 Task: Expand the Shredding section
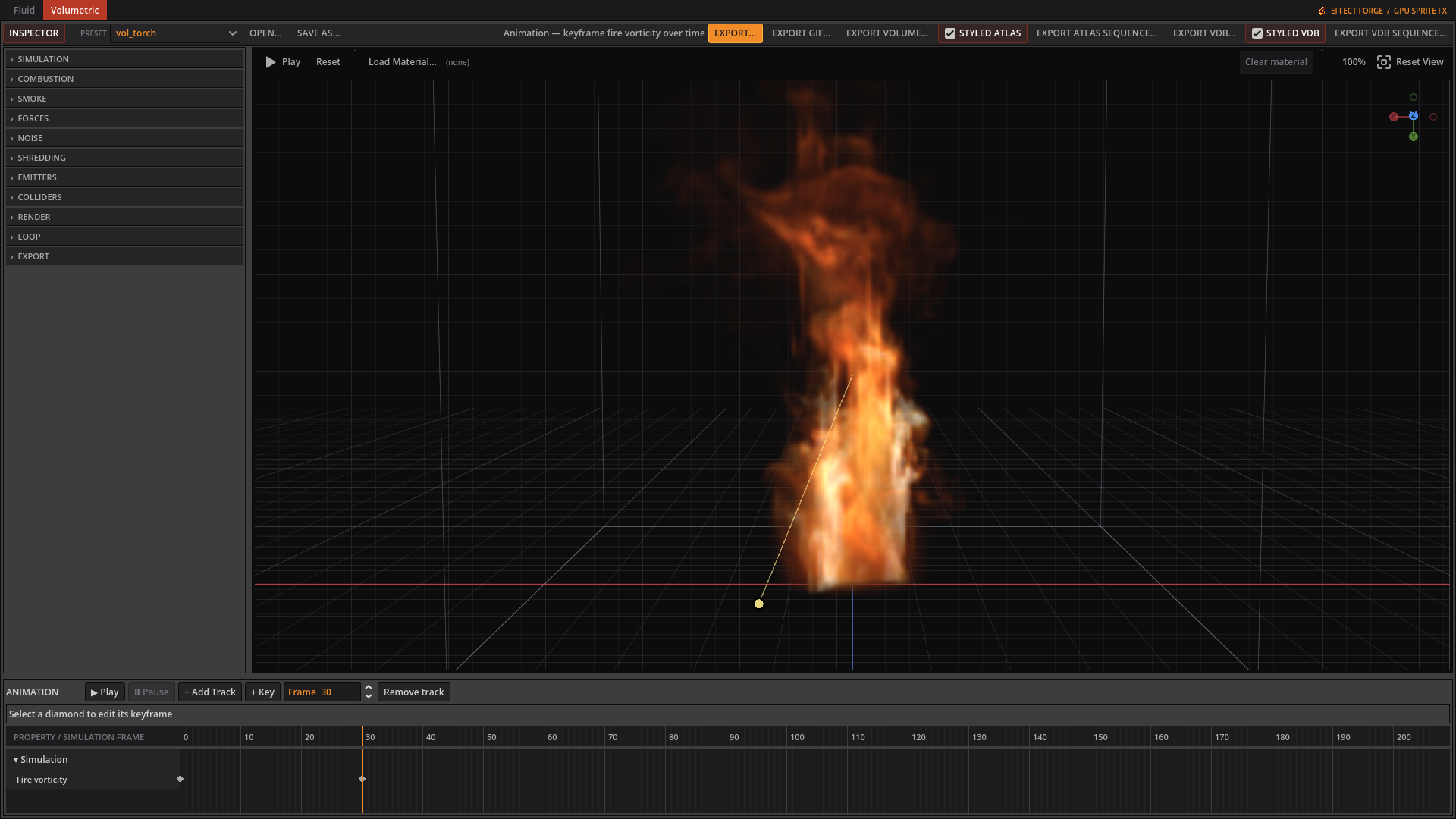[124, 158]
